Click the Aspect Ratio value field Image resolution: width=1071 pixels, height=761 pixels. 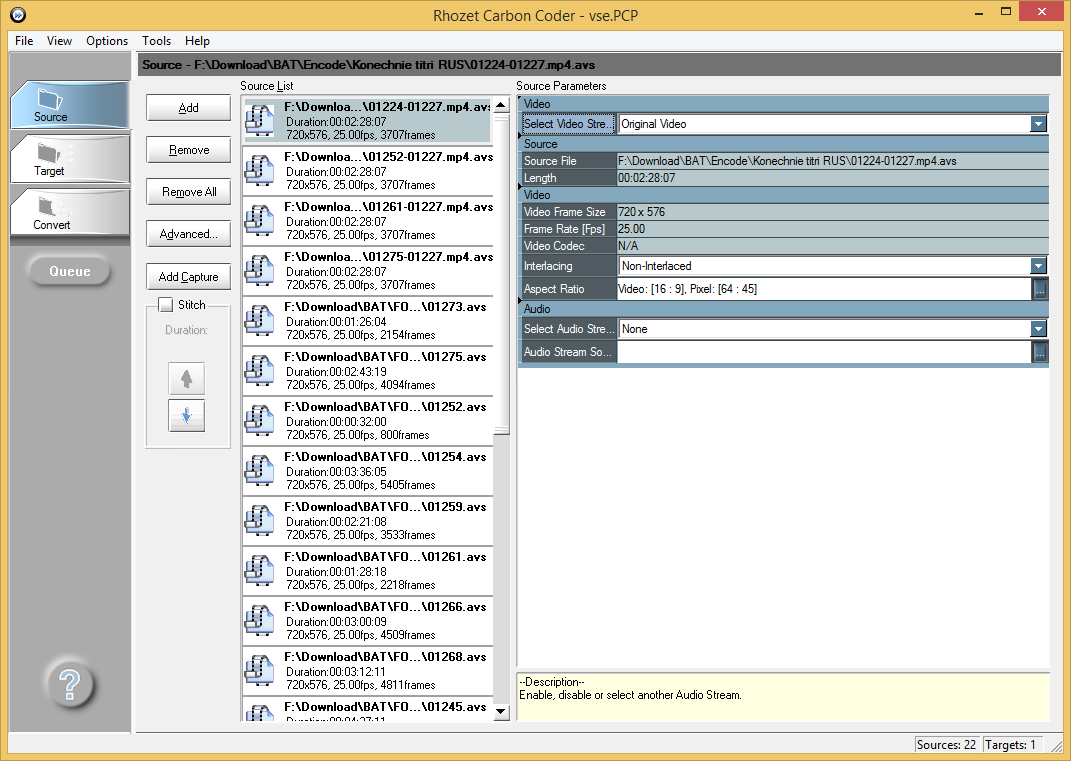pos(824,289)
